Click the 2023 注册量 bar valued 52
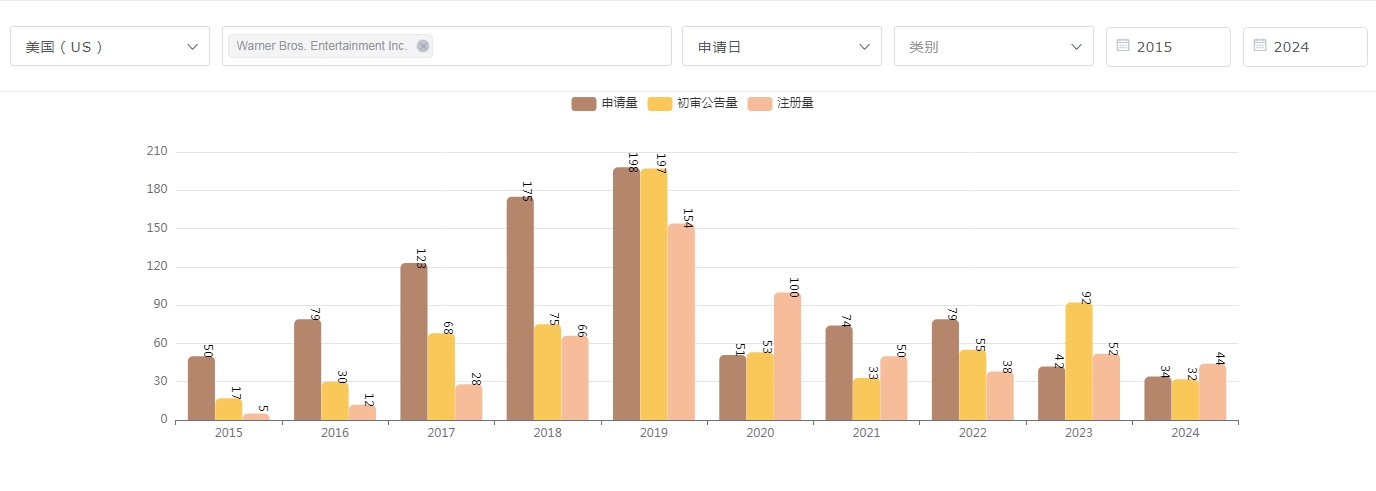The height and width of the screenshot is (491, 1376). 1106,387
